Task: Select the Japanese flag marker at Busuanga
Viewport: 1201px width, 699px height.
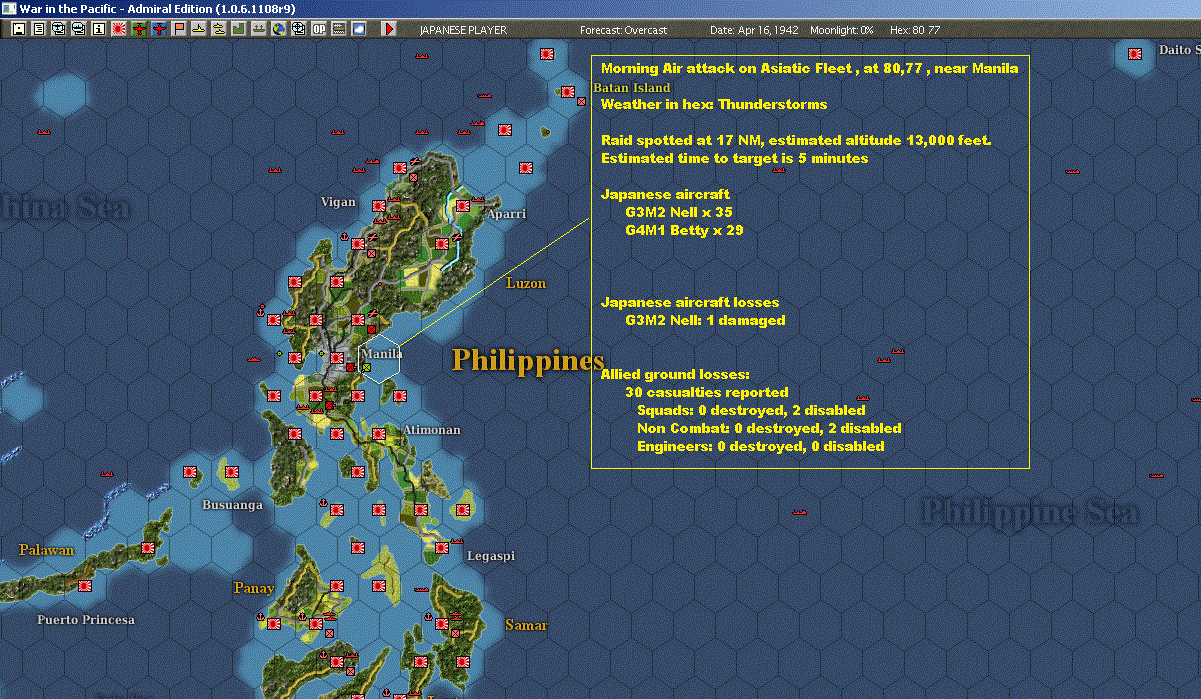Action: tap(231, 470)
